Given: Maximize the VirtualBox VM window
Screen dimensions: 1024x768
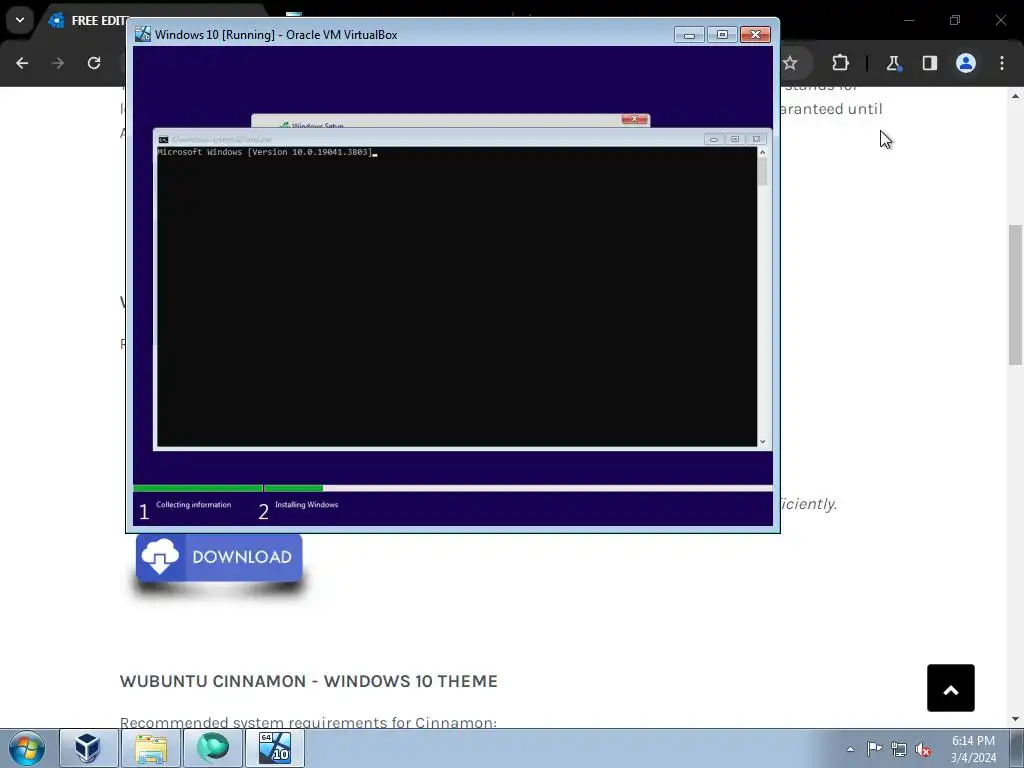Looking at the screenshot, I should 722,35.
